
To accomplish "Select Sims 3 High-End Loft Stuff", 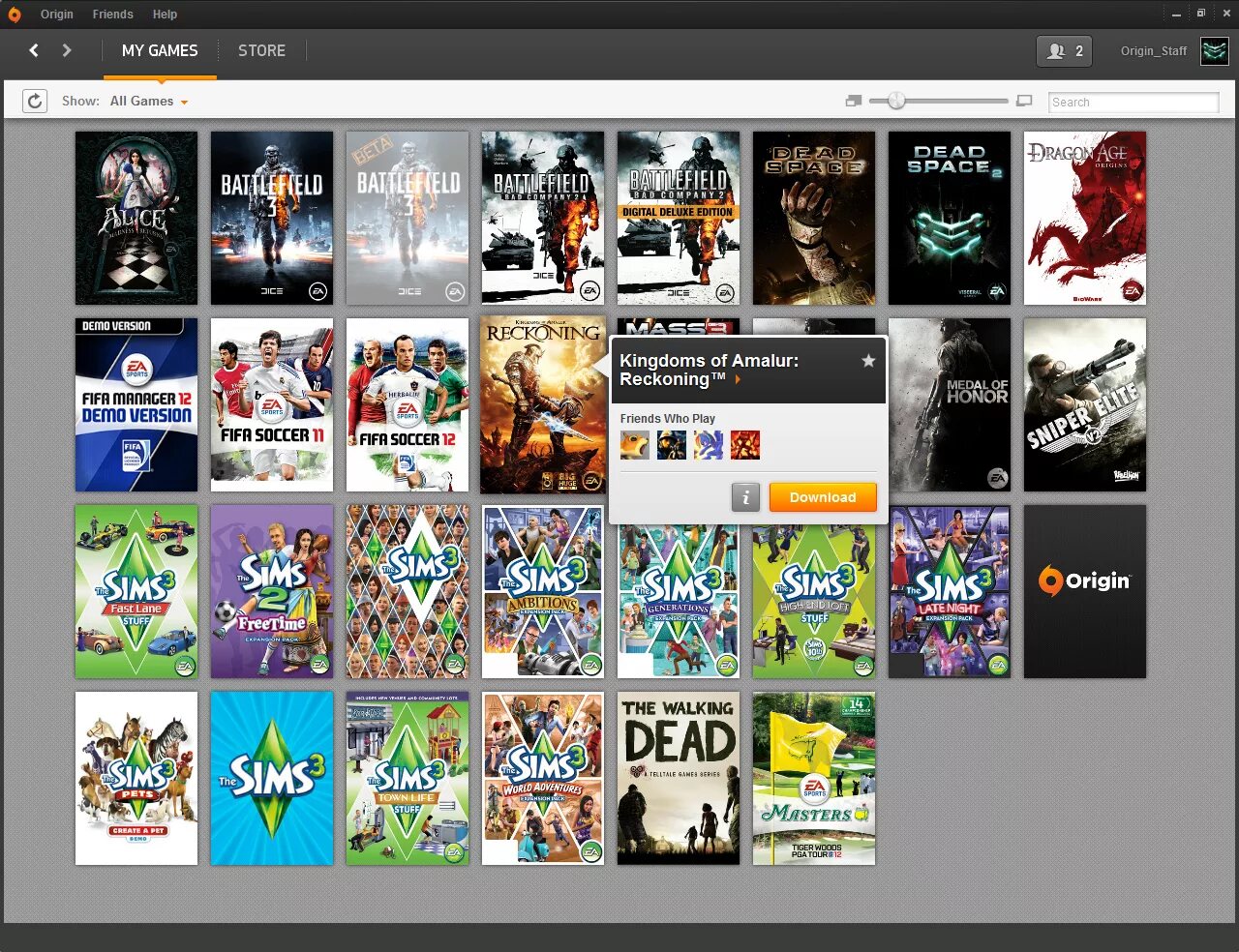I will (x=814, y=602).
